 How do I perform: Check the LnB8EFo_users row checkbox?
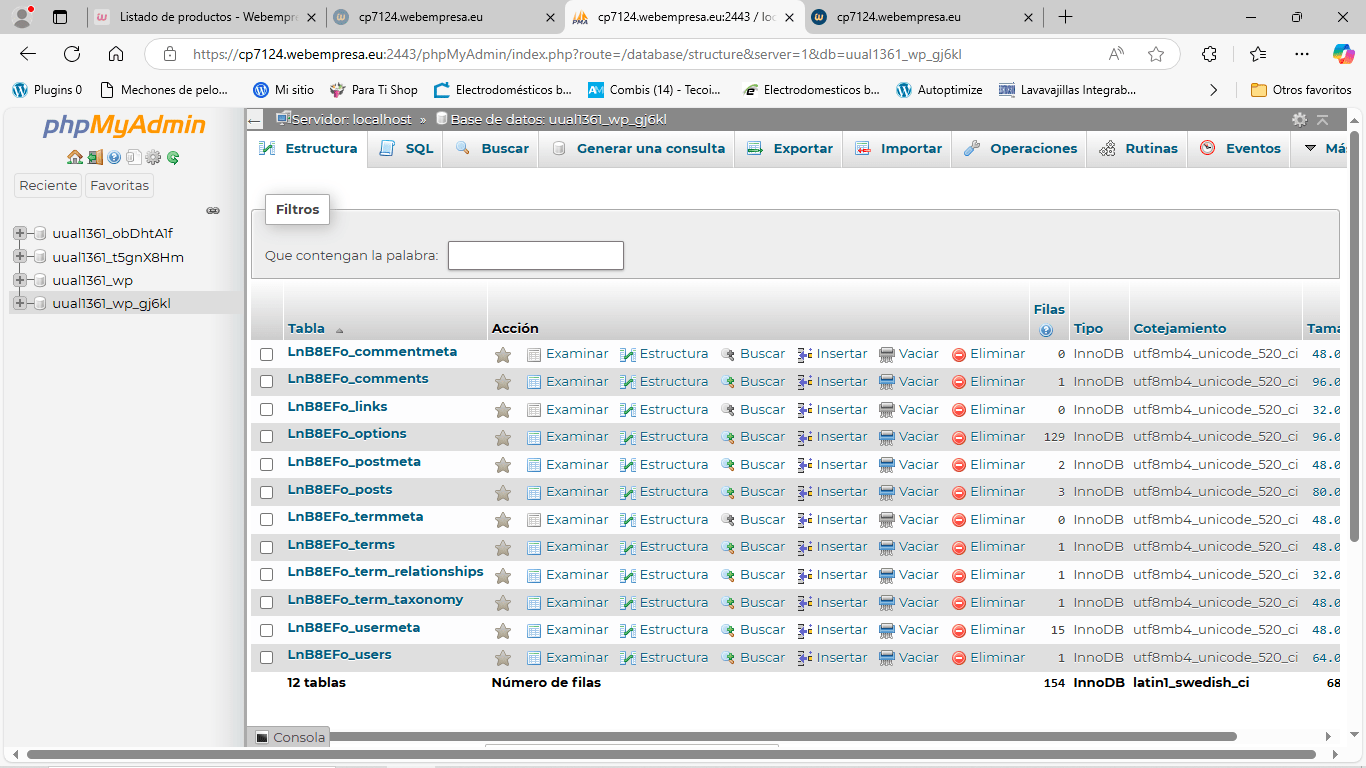266,658
